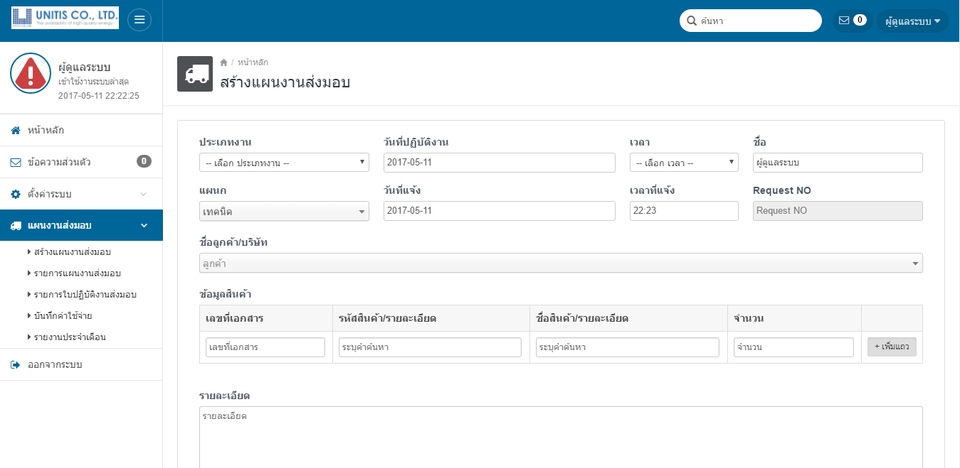This screenshot has width=960, height=468.
Task: Open the เลือก ประเภทงาน dropdown
Action: point(284,162)
